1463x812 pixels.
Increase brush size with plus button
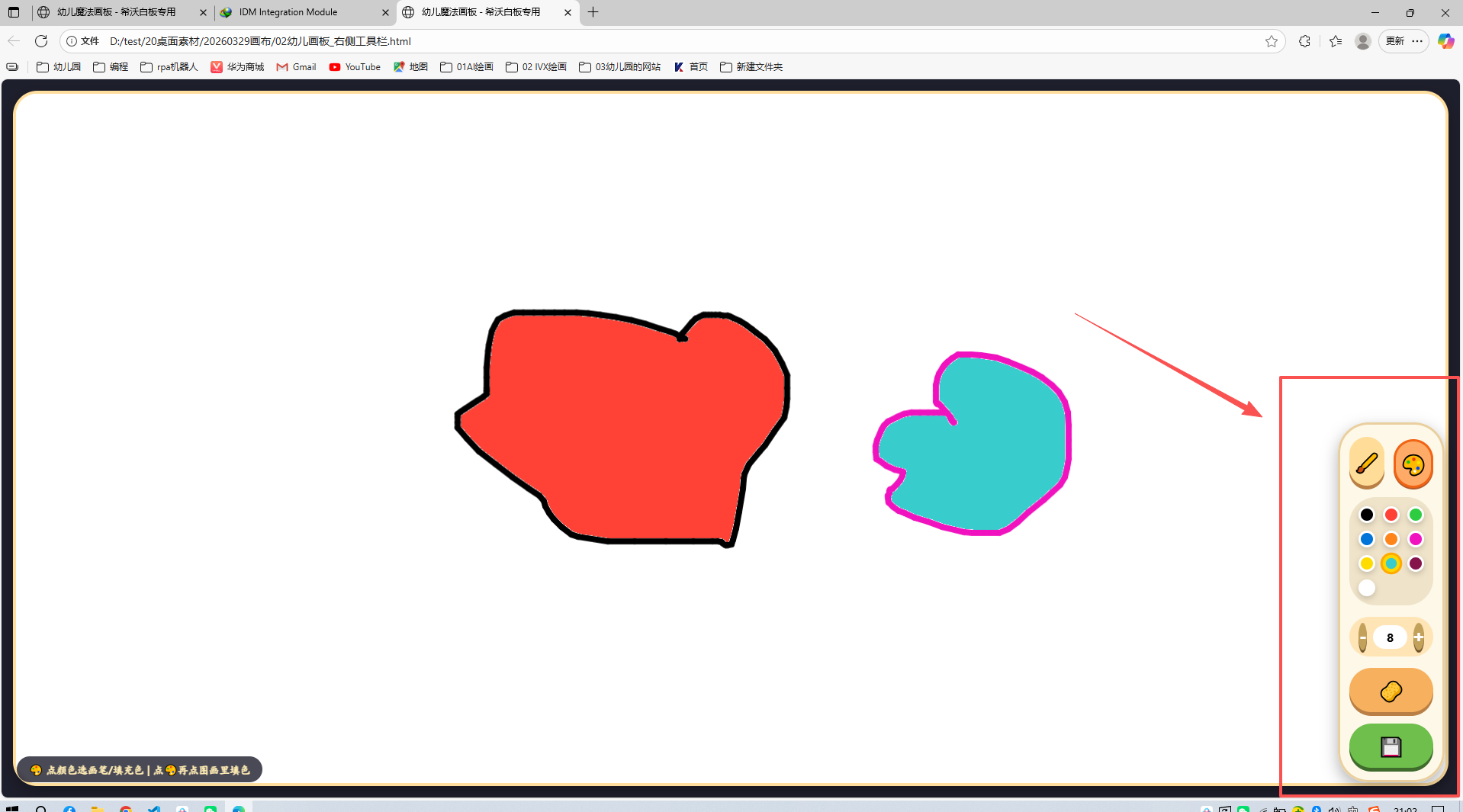coord(1418,637)
